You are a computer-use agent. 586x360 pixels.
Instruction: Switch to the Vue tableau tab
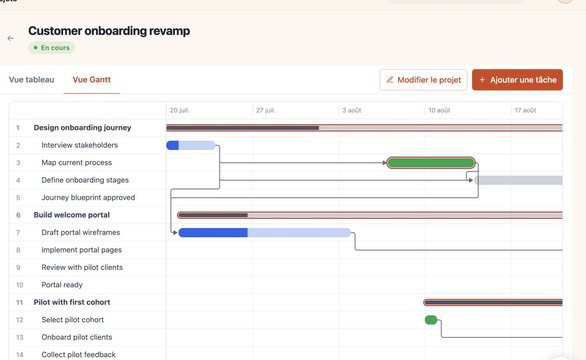[31, 80]
